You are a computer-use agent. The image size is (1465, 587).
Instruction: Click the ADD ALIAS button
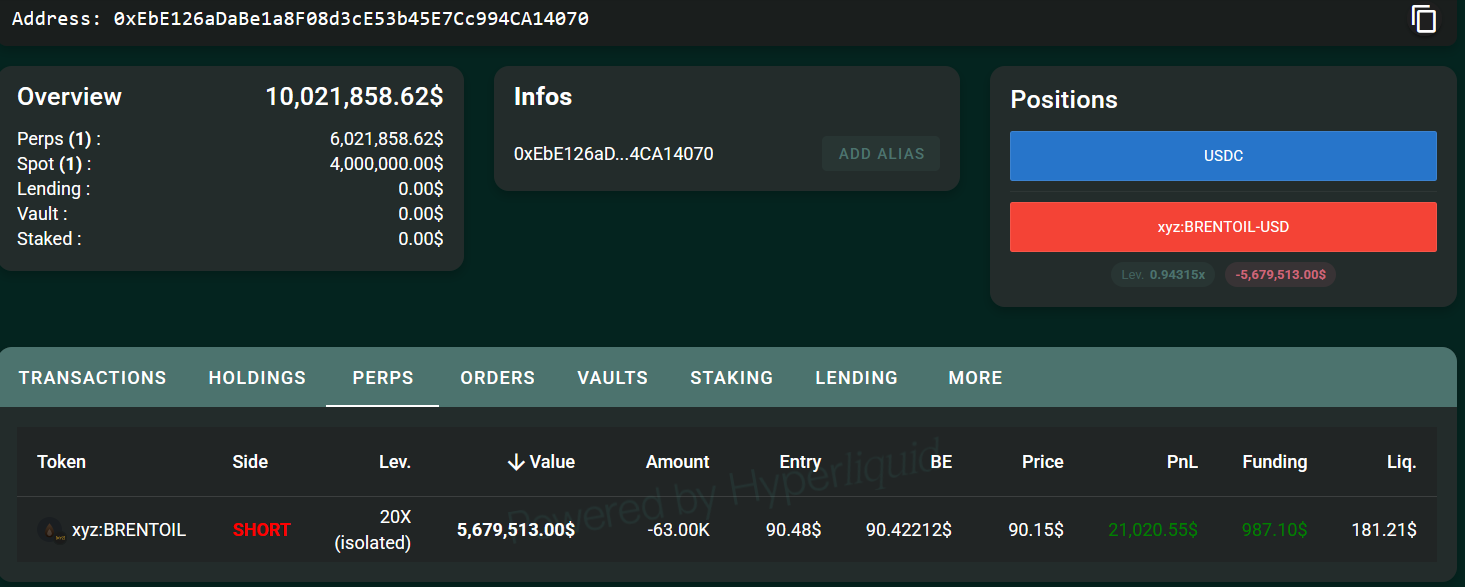881,154
